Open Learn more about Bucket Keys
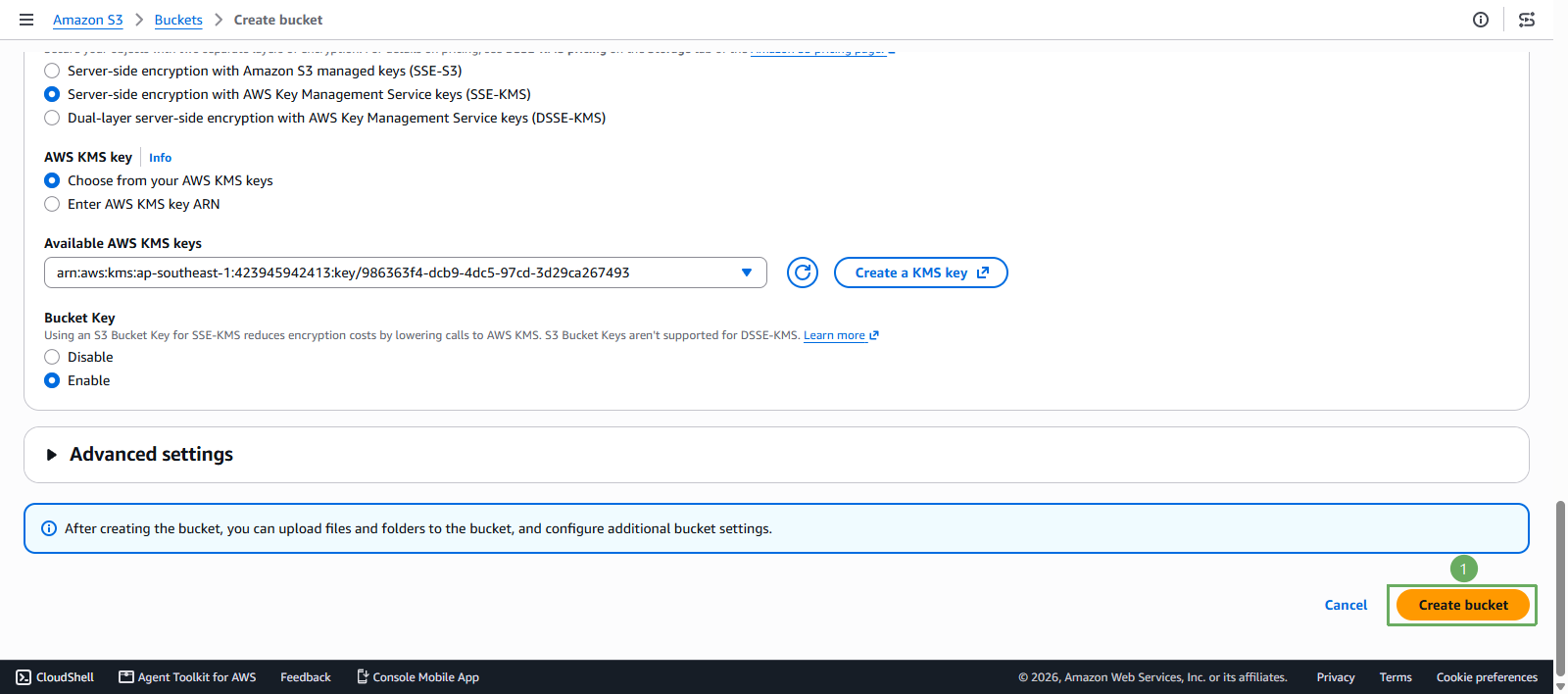The width and height of the screenshot is (1568, 694). 841,335
